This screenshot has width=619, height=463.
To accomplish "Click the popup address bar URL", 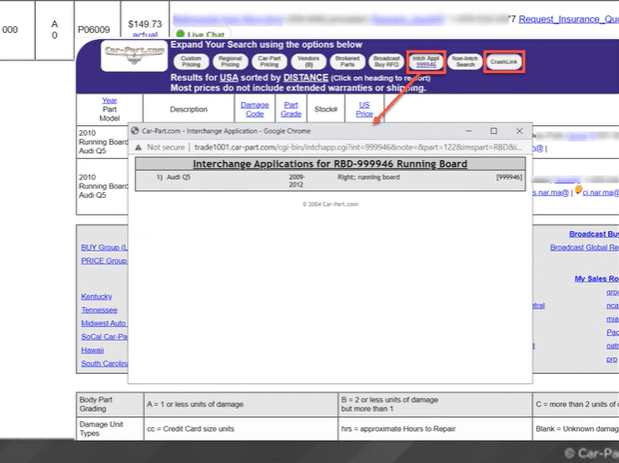I will pos(358,147).
